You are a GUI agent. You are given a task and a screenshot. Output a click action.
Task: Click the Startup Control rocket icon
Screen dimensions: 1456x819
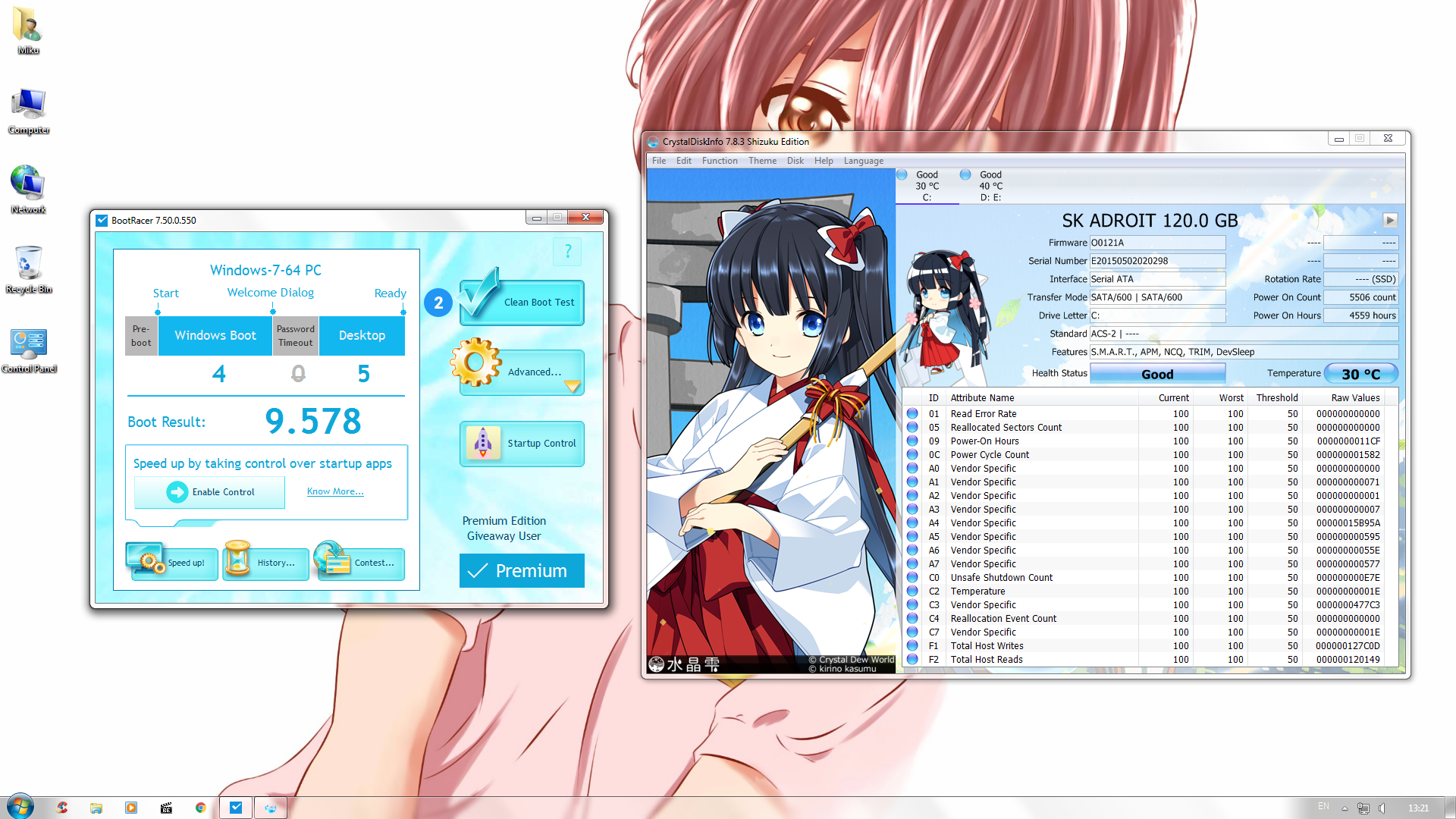point(483,442)
